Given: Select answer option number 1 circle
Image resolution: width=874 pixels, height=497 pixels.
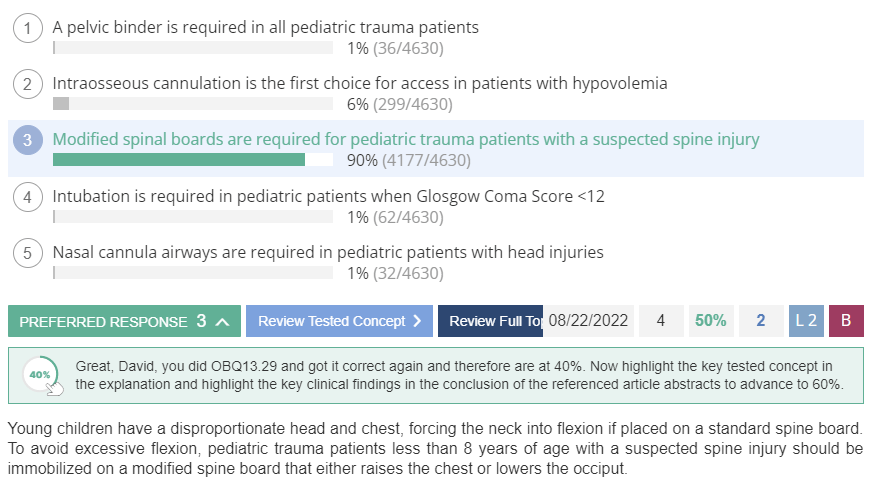Looking at the screenshot, I should pos(27,28).
